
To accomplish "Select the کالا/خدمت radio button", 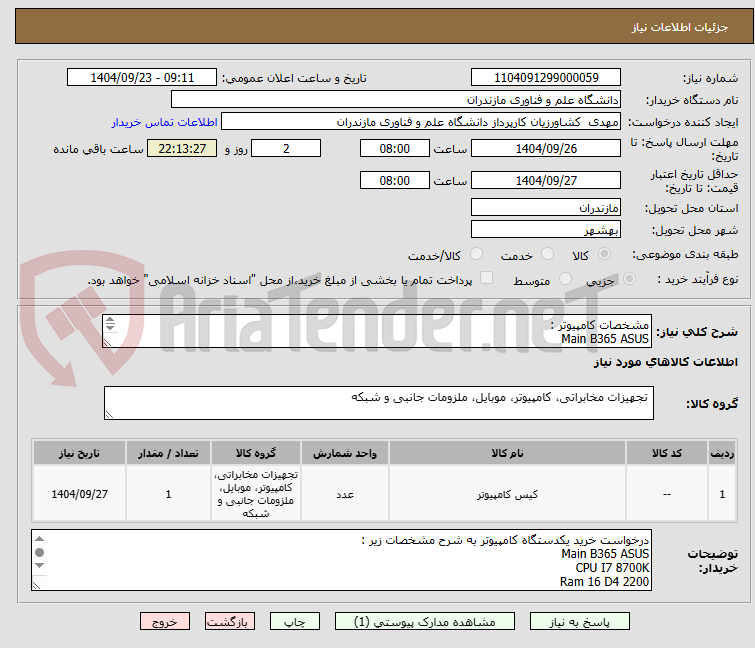I will tap(476, 254).
